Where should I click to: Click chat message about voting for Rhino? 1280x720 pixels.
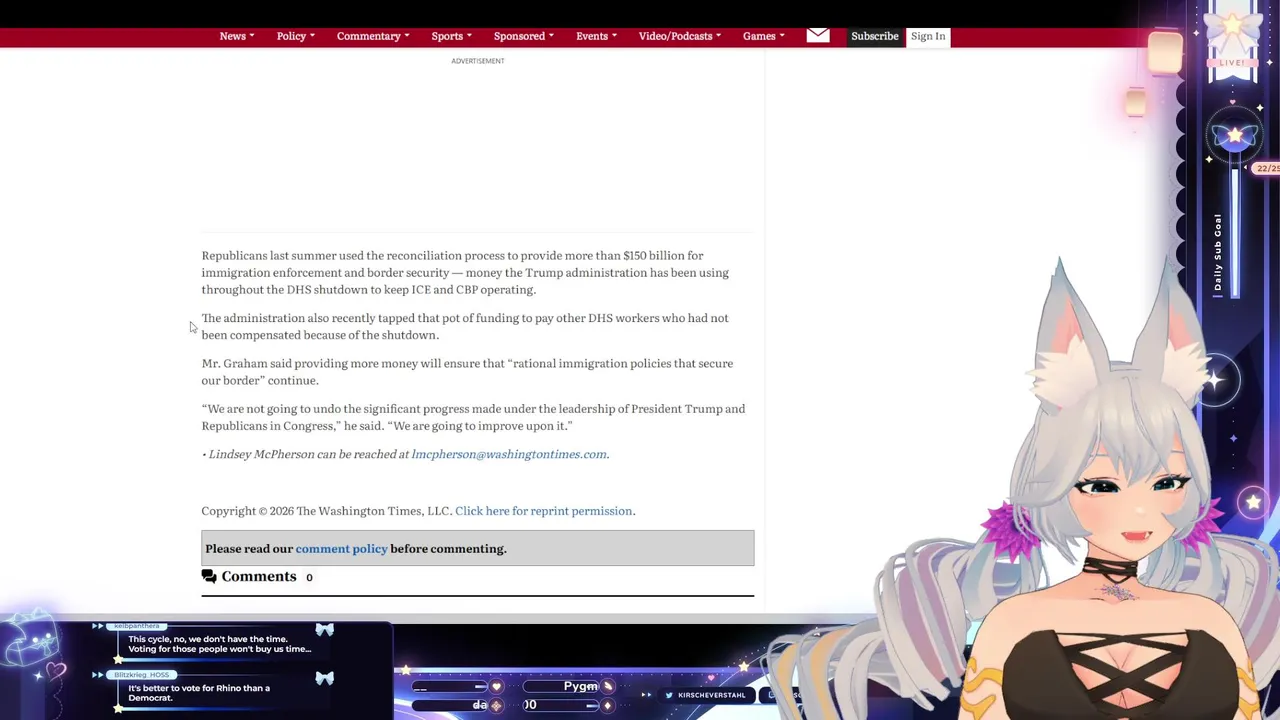(x=199, y=693)
